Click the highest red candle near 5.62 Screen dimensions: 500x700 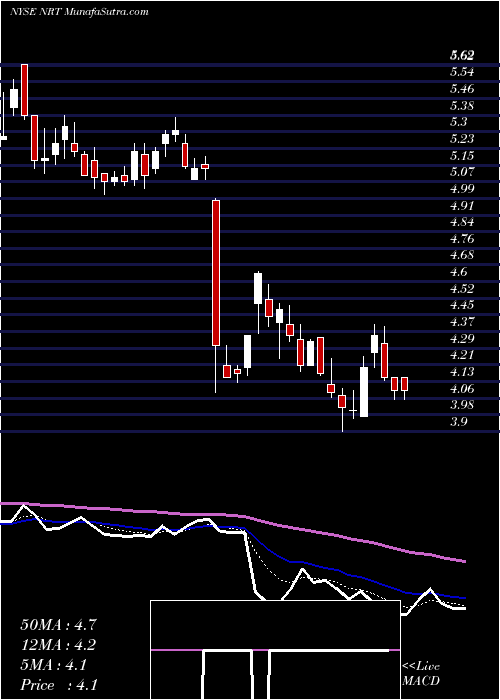(x=25, y=90)
